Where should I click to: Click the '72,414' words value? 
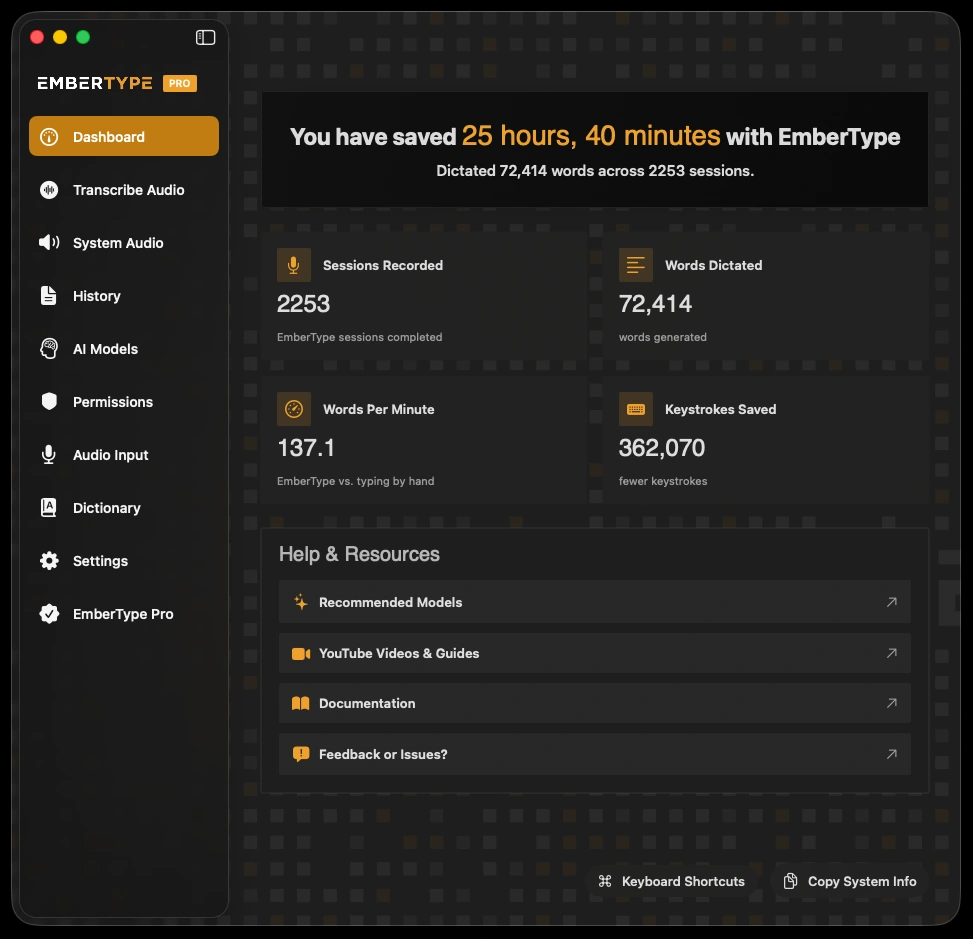(x=655, y=303)
